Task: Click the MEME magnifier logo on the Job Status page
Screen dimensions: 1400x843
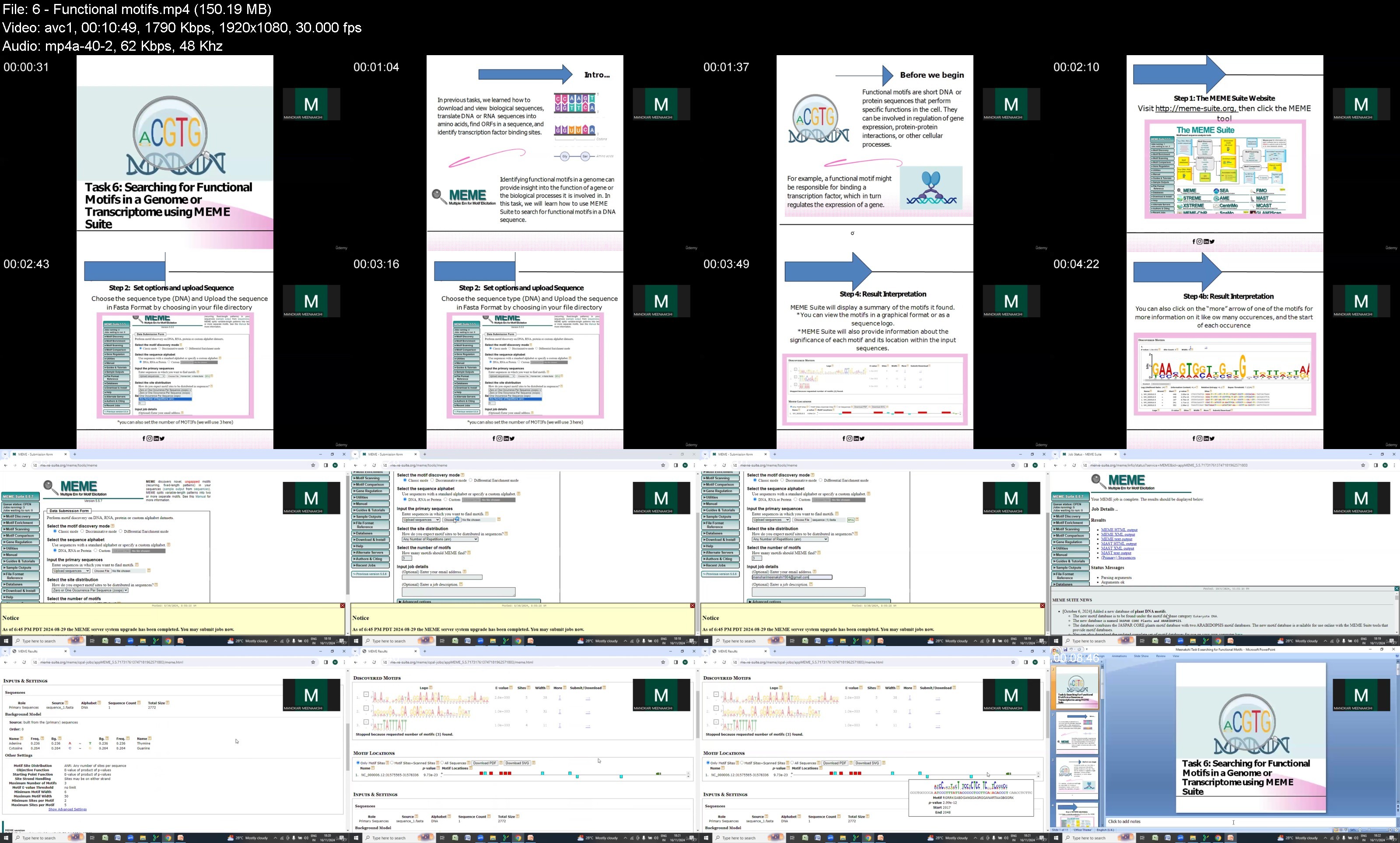Action: coord(1099,482)
